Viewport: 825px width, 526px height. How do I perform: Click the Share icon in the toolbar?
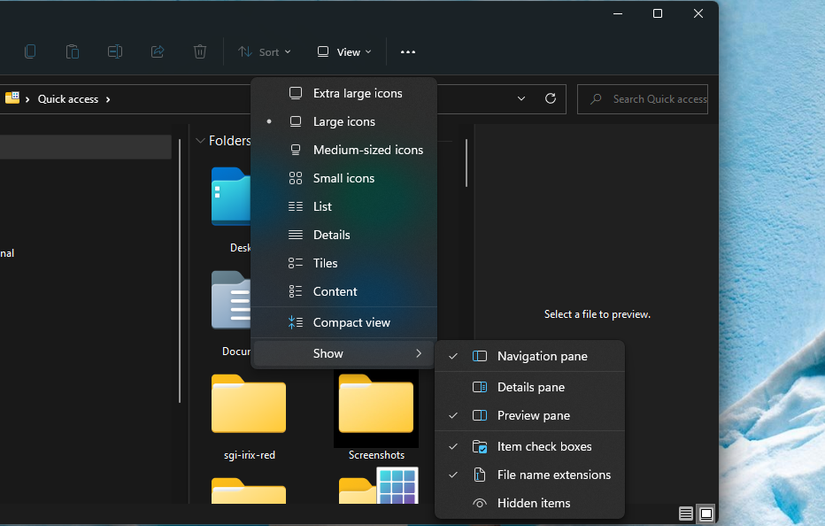tap(157, 52)
